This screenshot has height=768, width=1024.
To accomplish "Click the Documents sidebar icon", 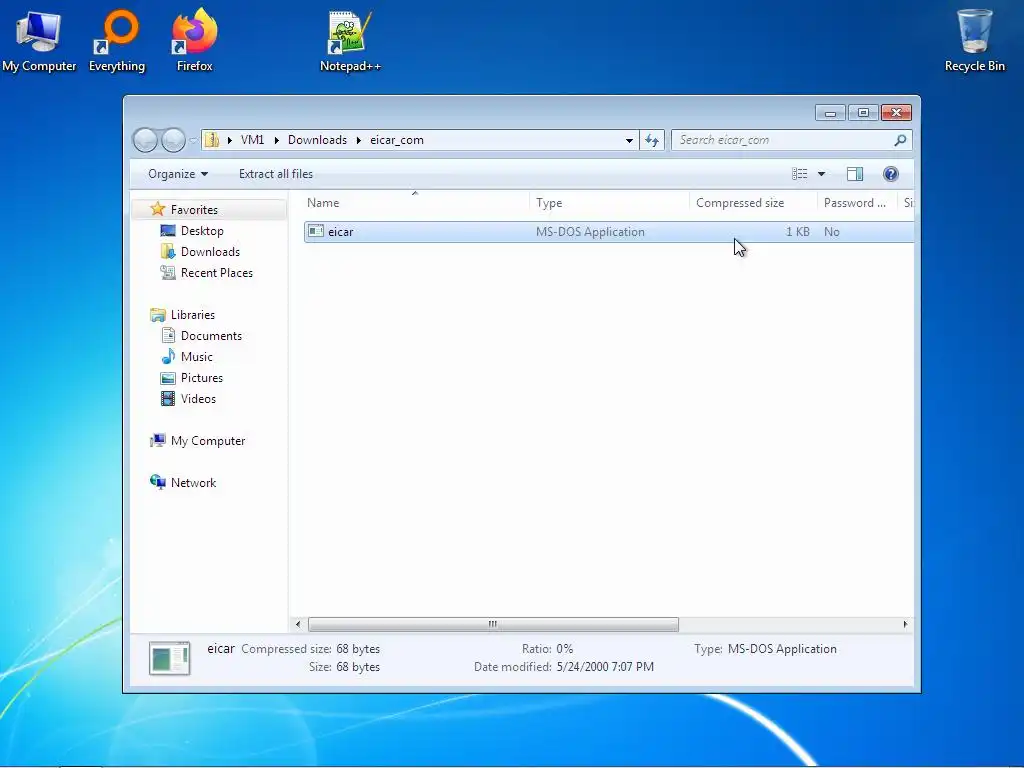I will click(168, 335).
